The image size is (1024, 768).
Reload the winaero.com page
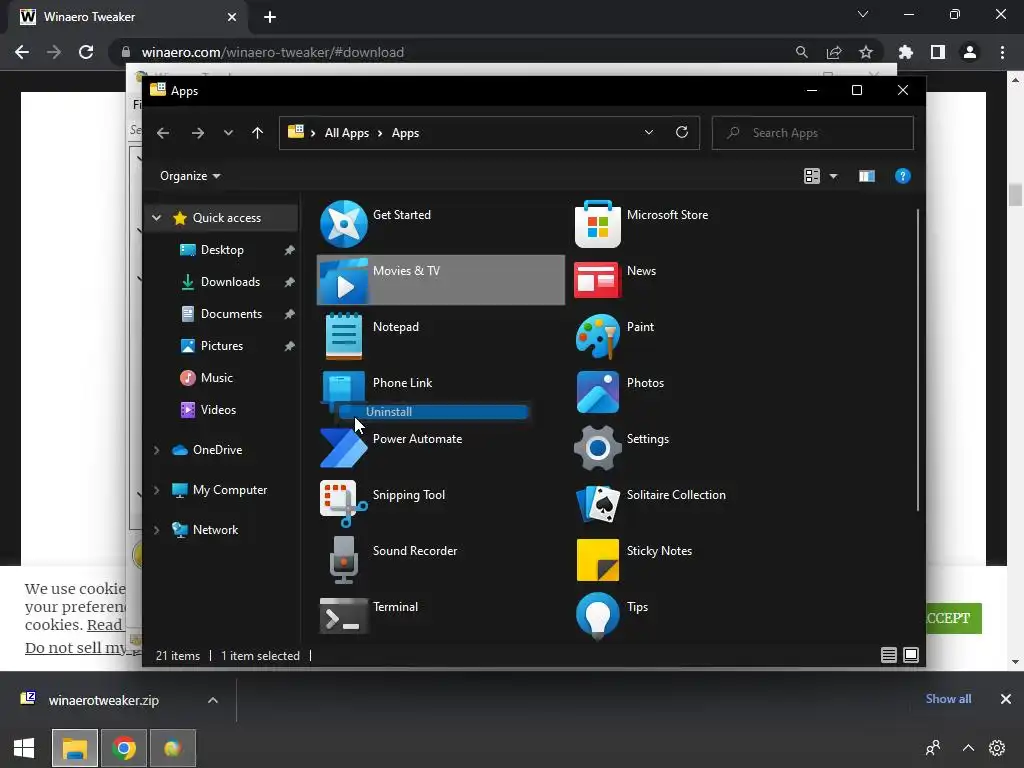[x=86, y=52]
